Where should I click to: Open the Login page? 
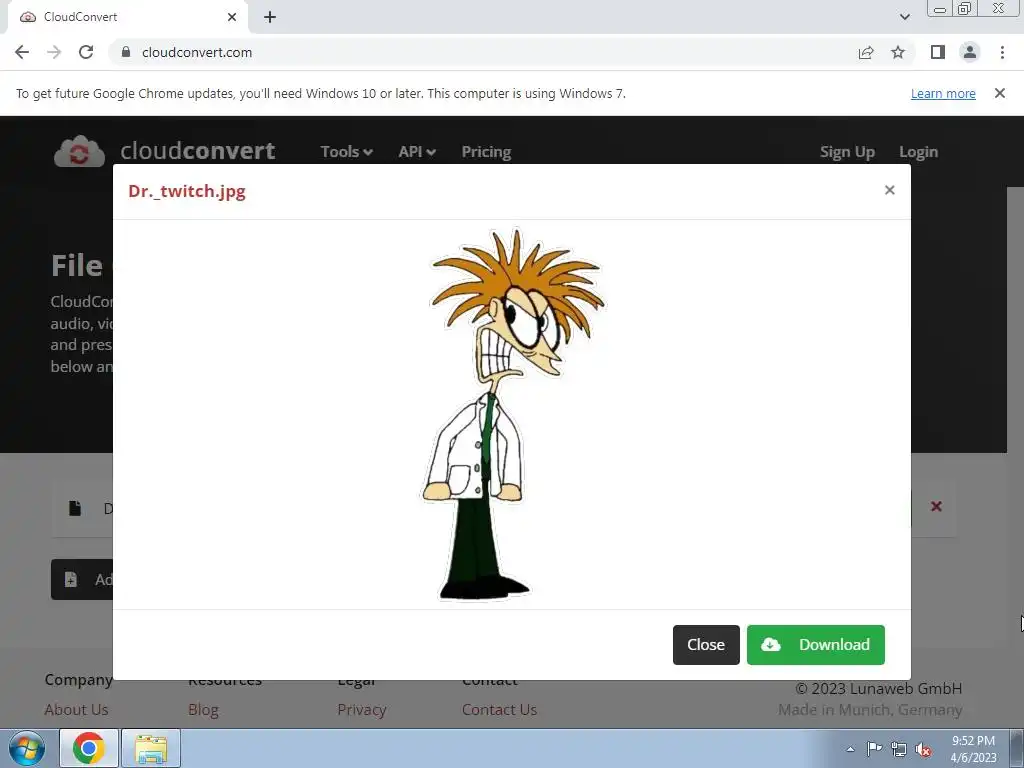point(918,152)
